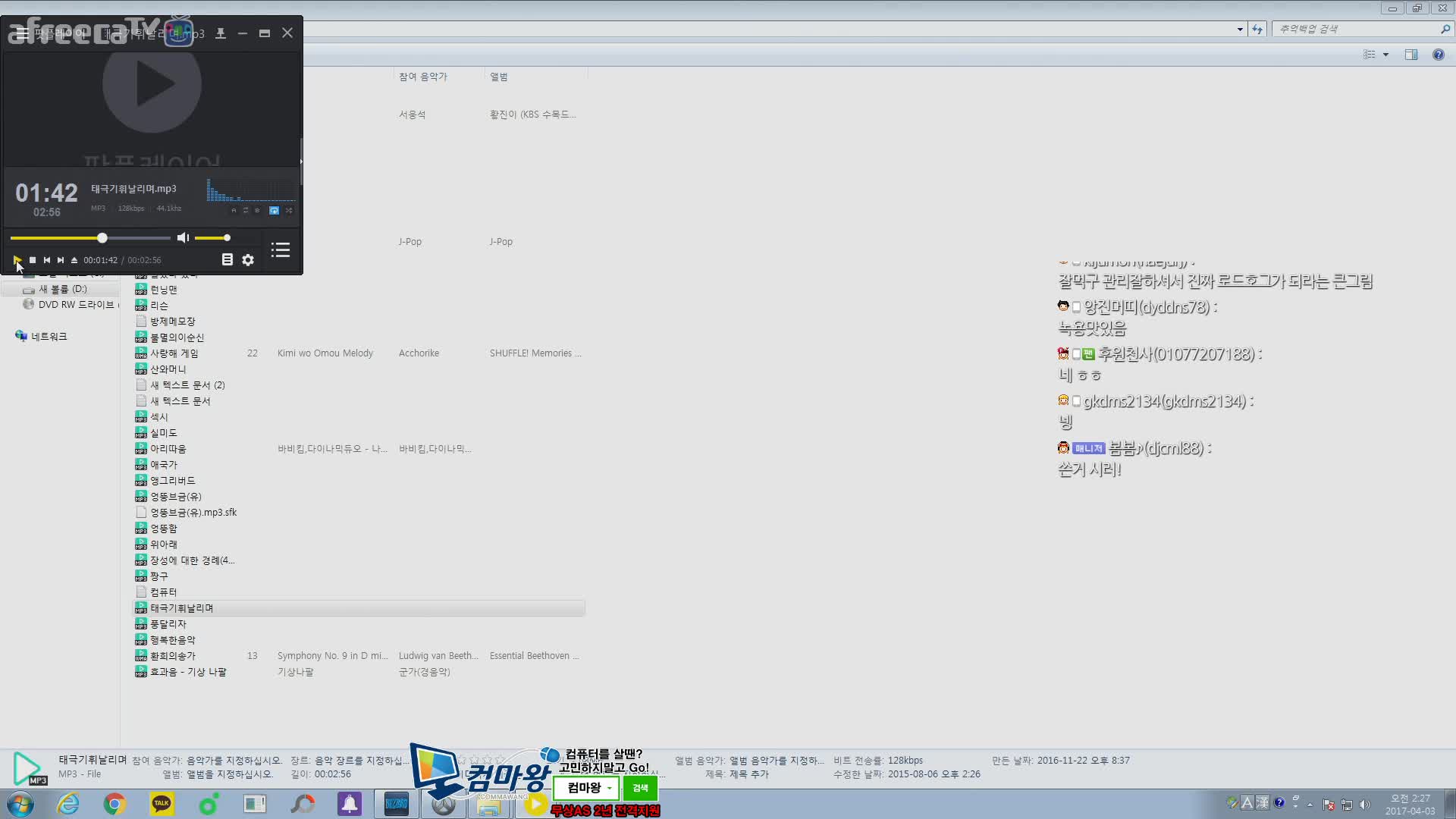This screenshot has width=1456, height=819.
Task: Open the 컴마왕 dropdown button
Action: [x=585, y=788]
